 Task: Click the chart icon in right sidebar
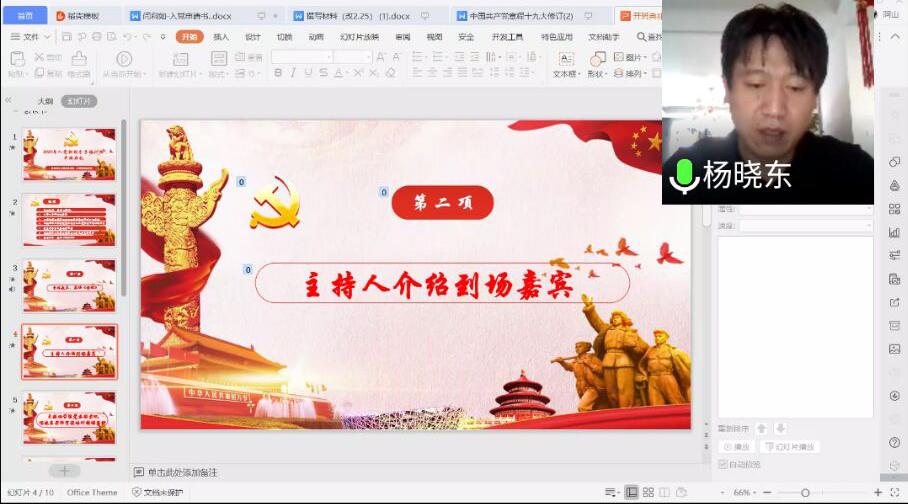tap(894, 232)
